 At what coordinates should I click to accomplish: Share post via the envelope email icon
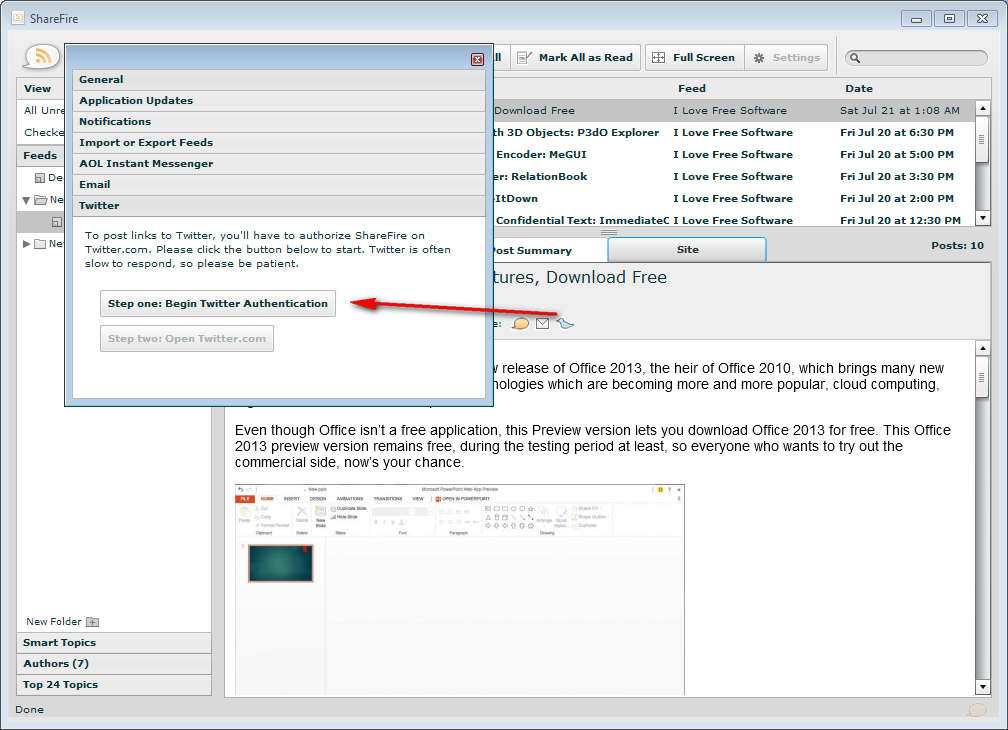coord(543,323)
